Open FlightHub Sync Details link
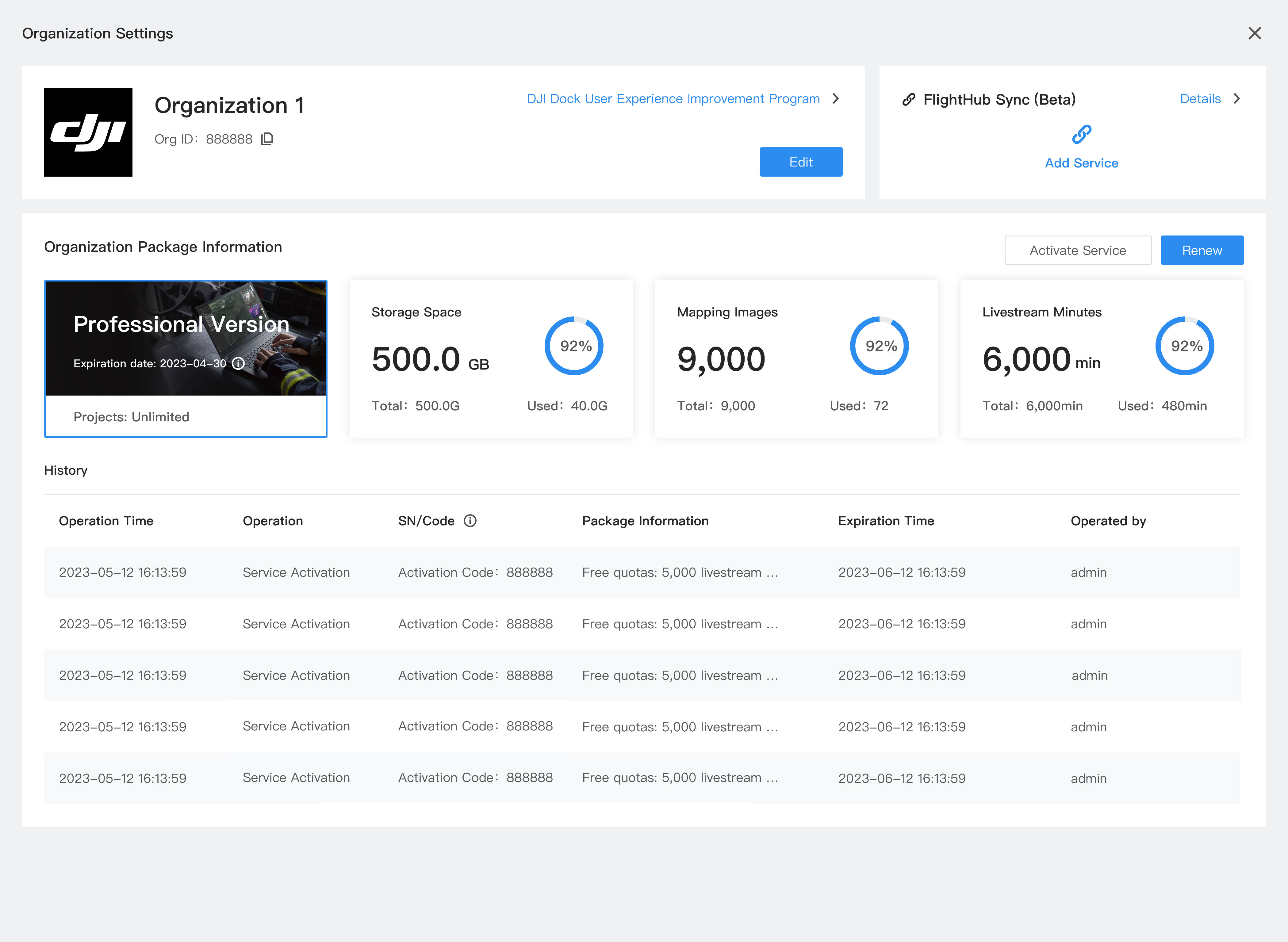 click(x=1200, y=99)
